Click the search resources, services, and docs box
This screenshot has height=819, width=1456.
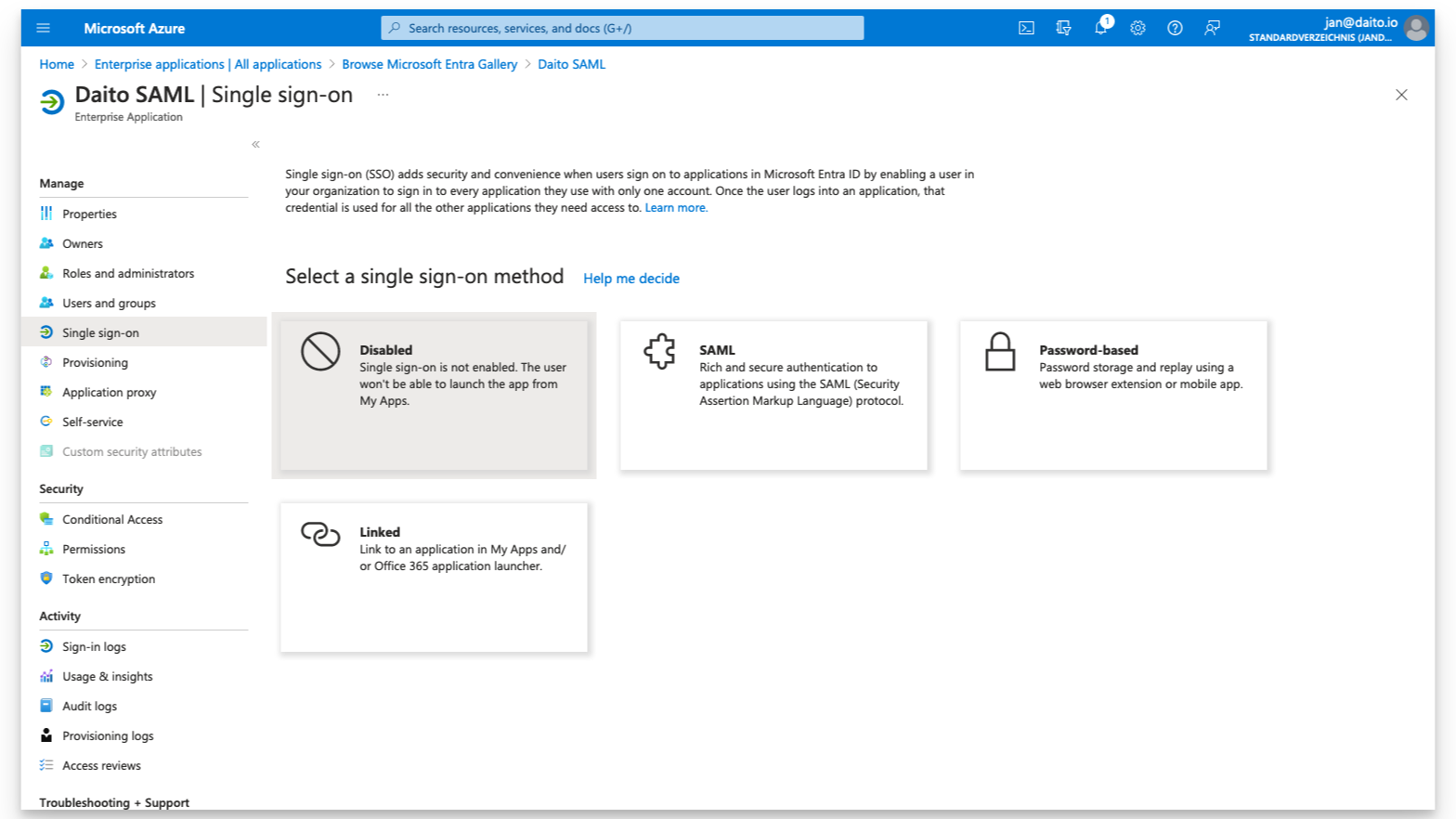pos(622,28)
